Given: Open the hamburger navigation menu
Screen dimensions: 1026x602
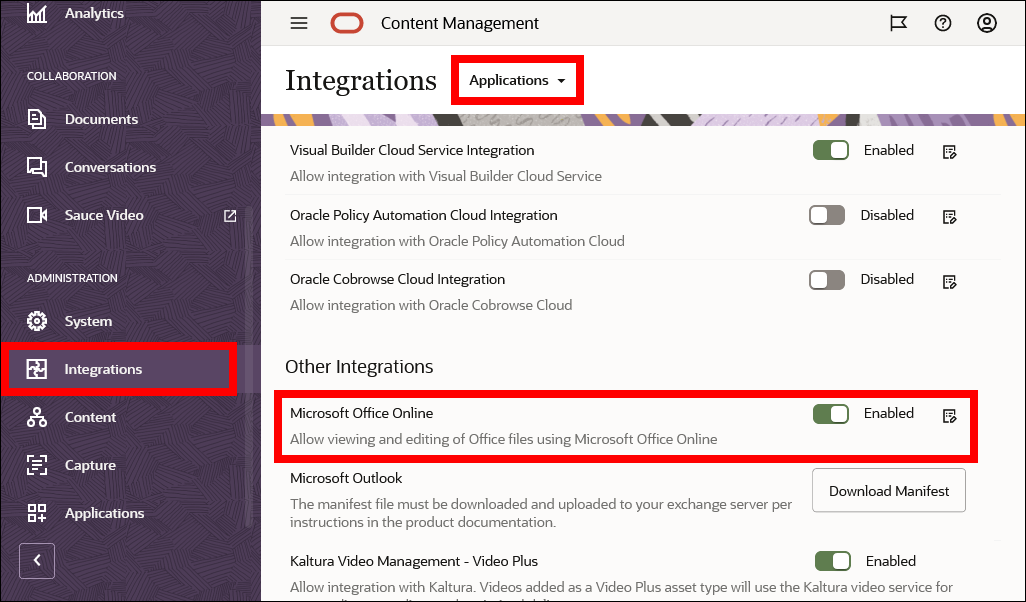Looking at the screenshot, I should pos(299,24).
